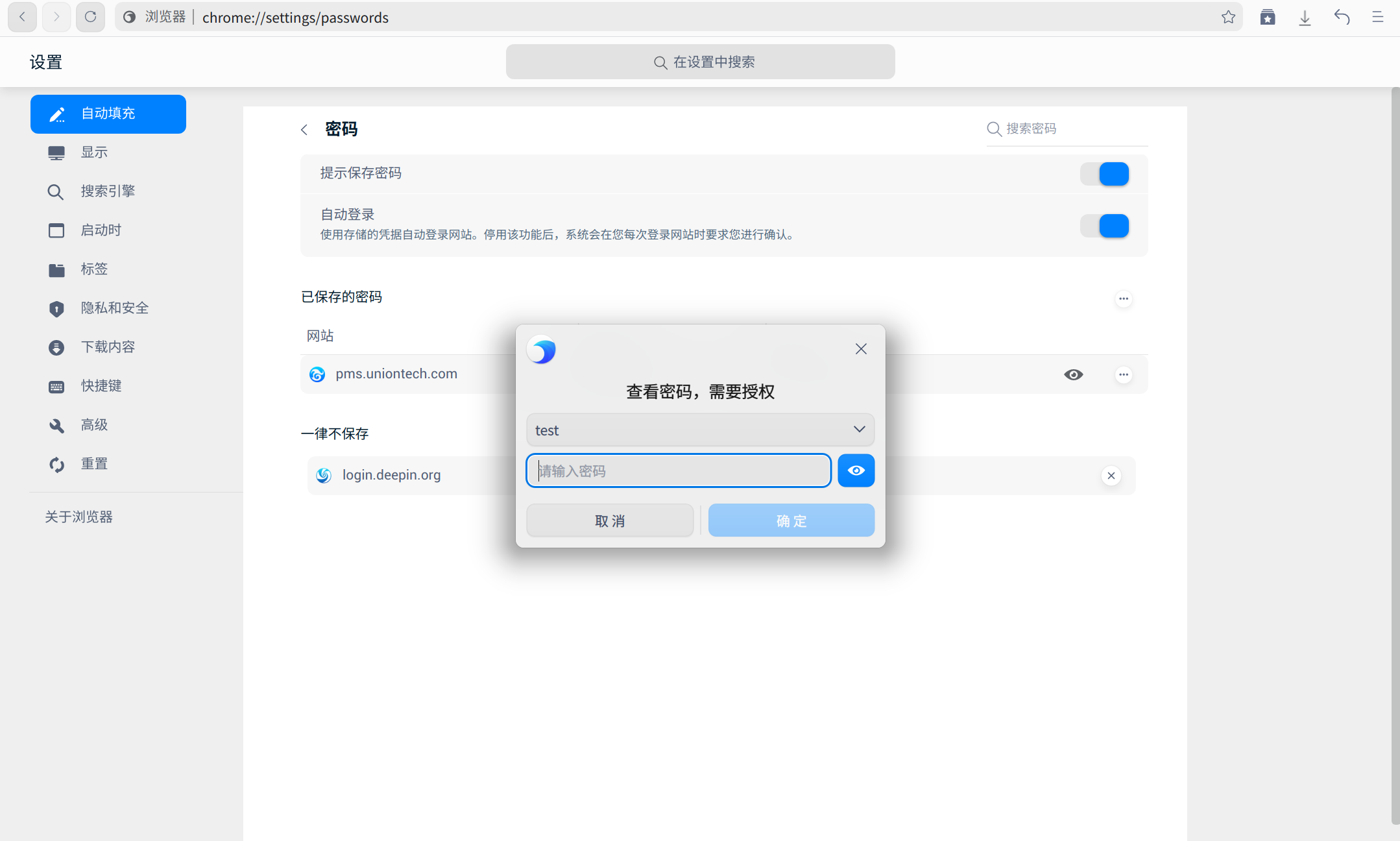Open the bookmarks collection icon in toolbar
Screen dimensions: 1400x841
point(1268,18)
